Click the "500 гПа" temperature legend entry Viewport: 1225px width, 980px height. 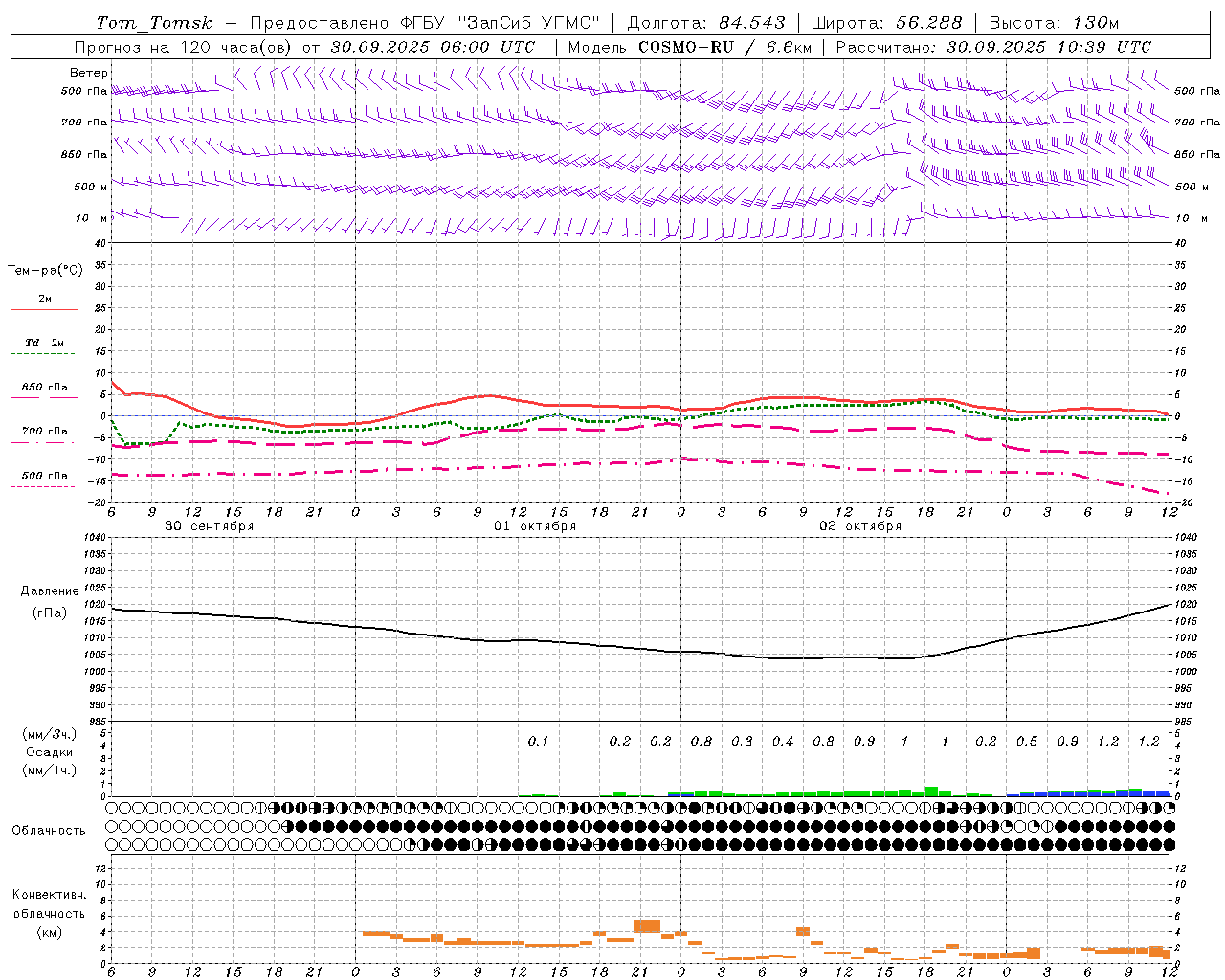point(44,475)
